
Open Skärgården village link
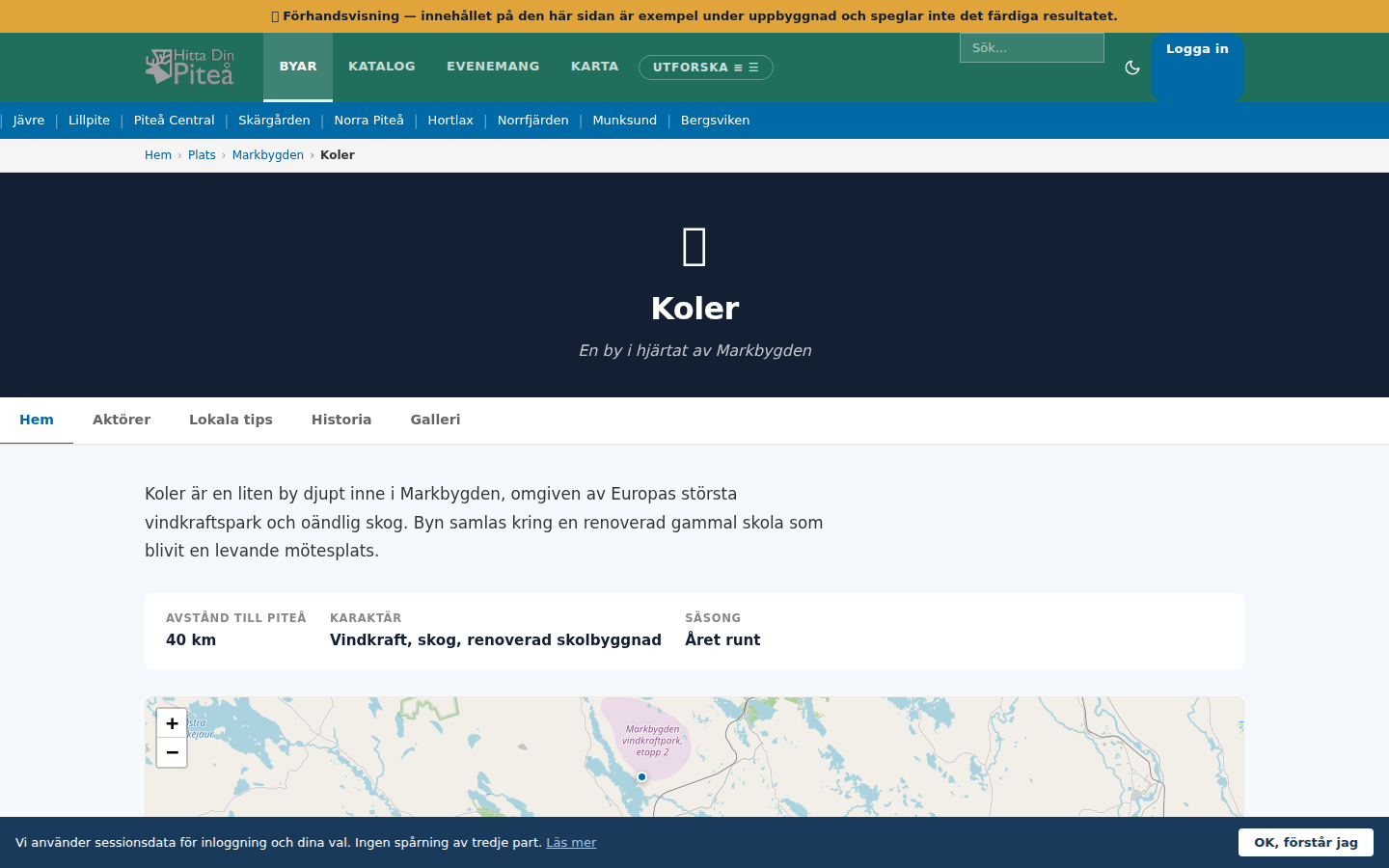pos(274,121)
